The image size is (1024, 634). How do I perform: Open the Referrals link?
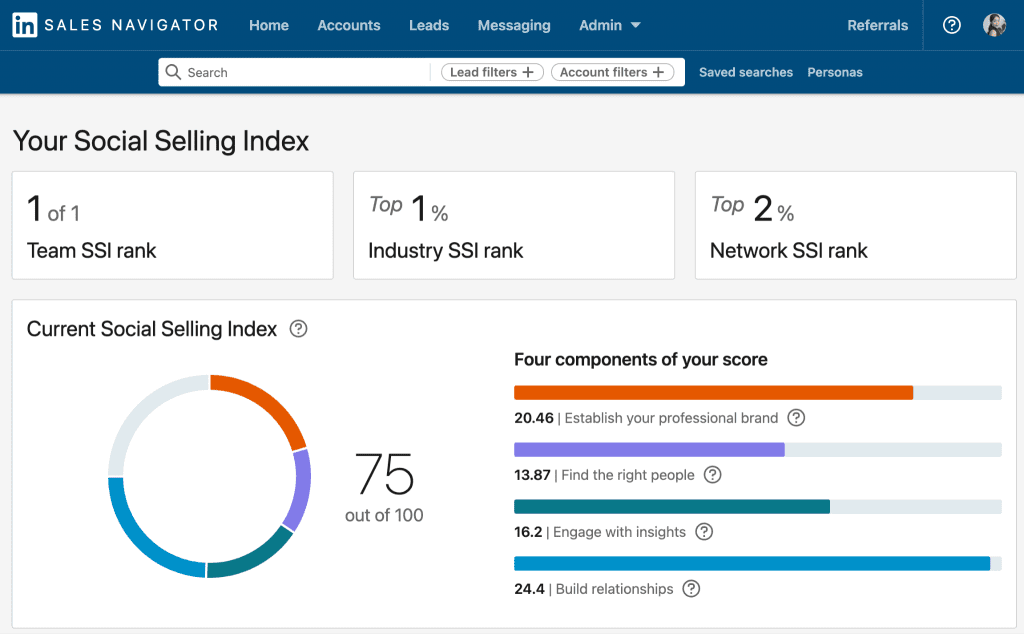tap(878, 25)
